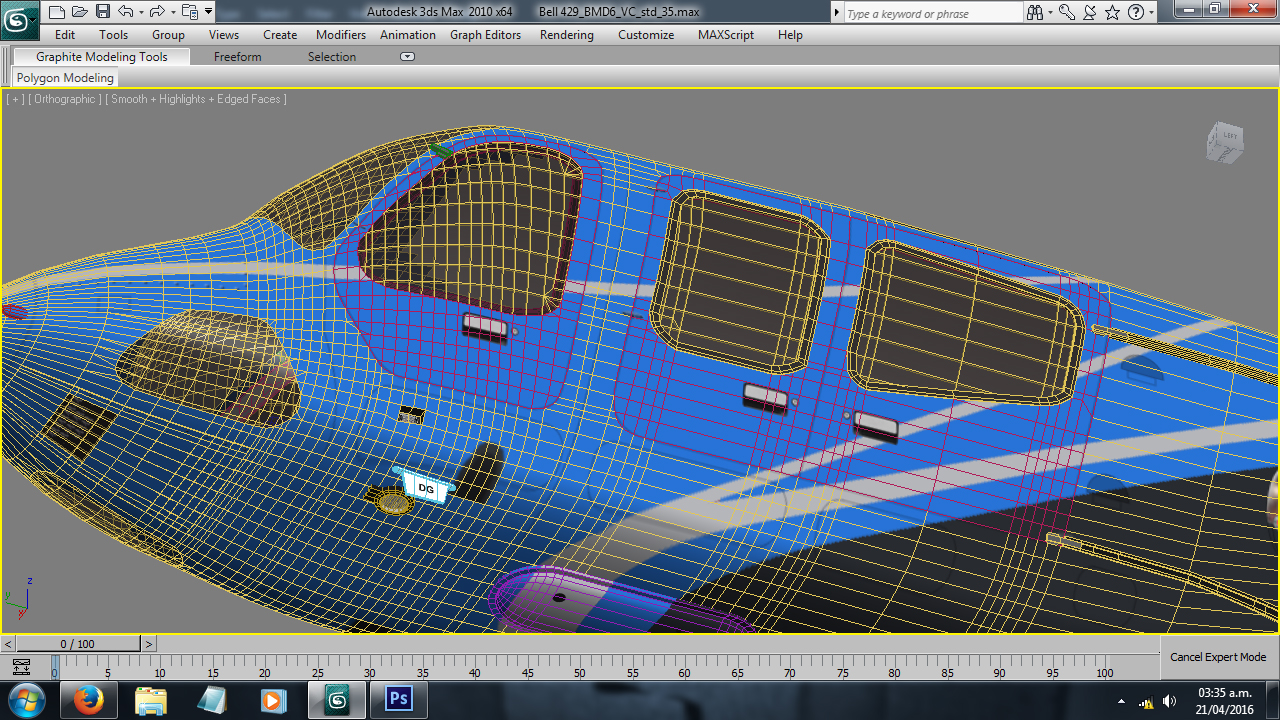This screenshot has width=1280, height=720.
Task: Open the Rendering menu
Action: (x=567, y=35)
